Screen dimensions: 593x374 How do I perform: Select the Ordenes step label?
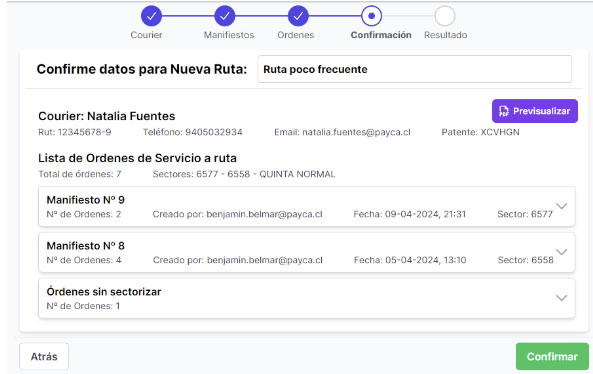[296, 35]
